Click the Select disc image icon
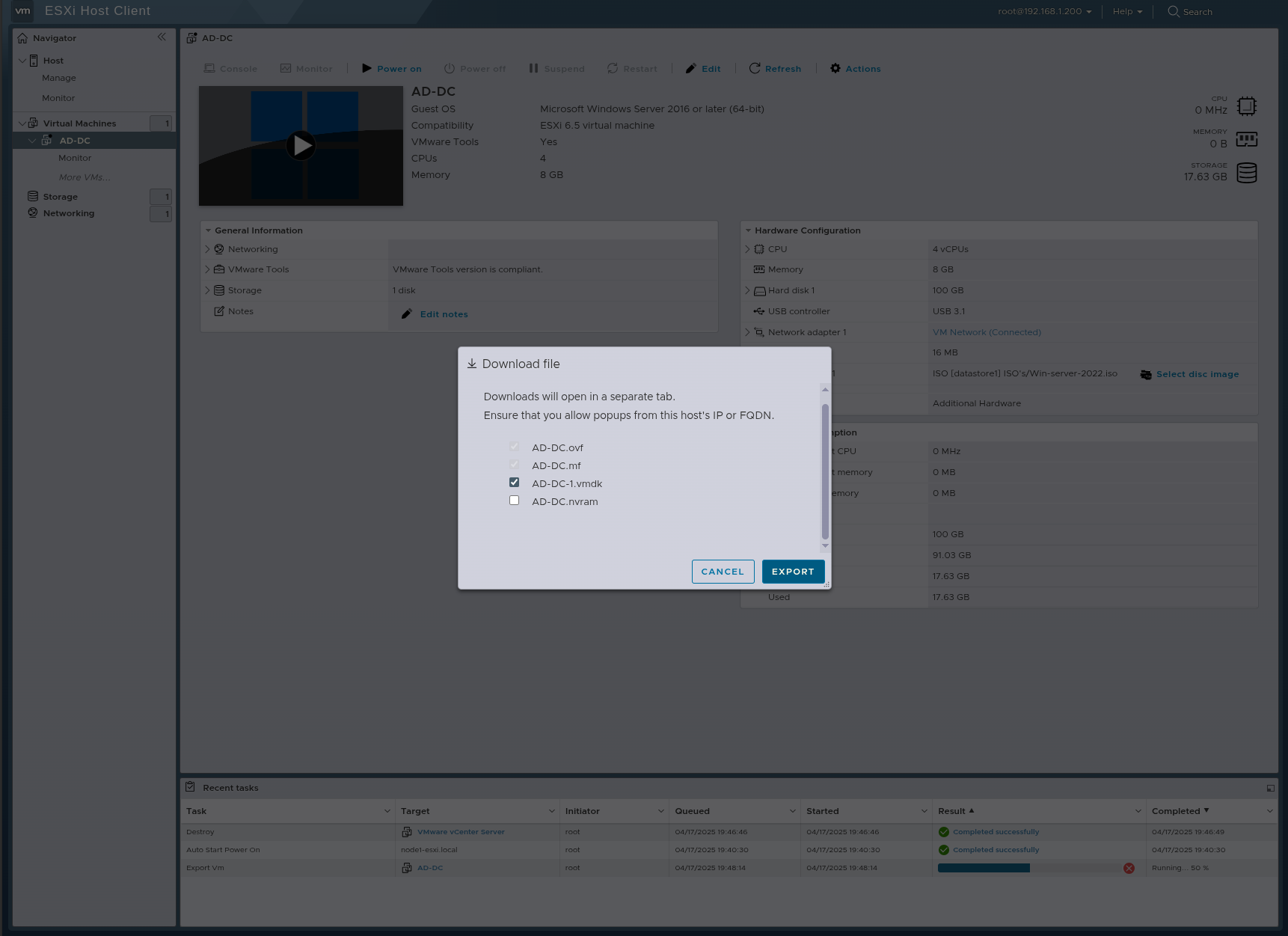The height and width of the screenshot is (936, 1288). click(x=1146, y=374)
